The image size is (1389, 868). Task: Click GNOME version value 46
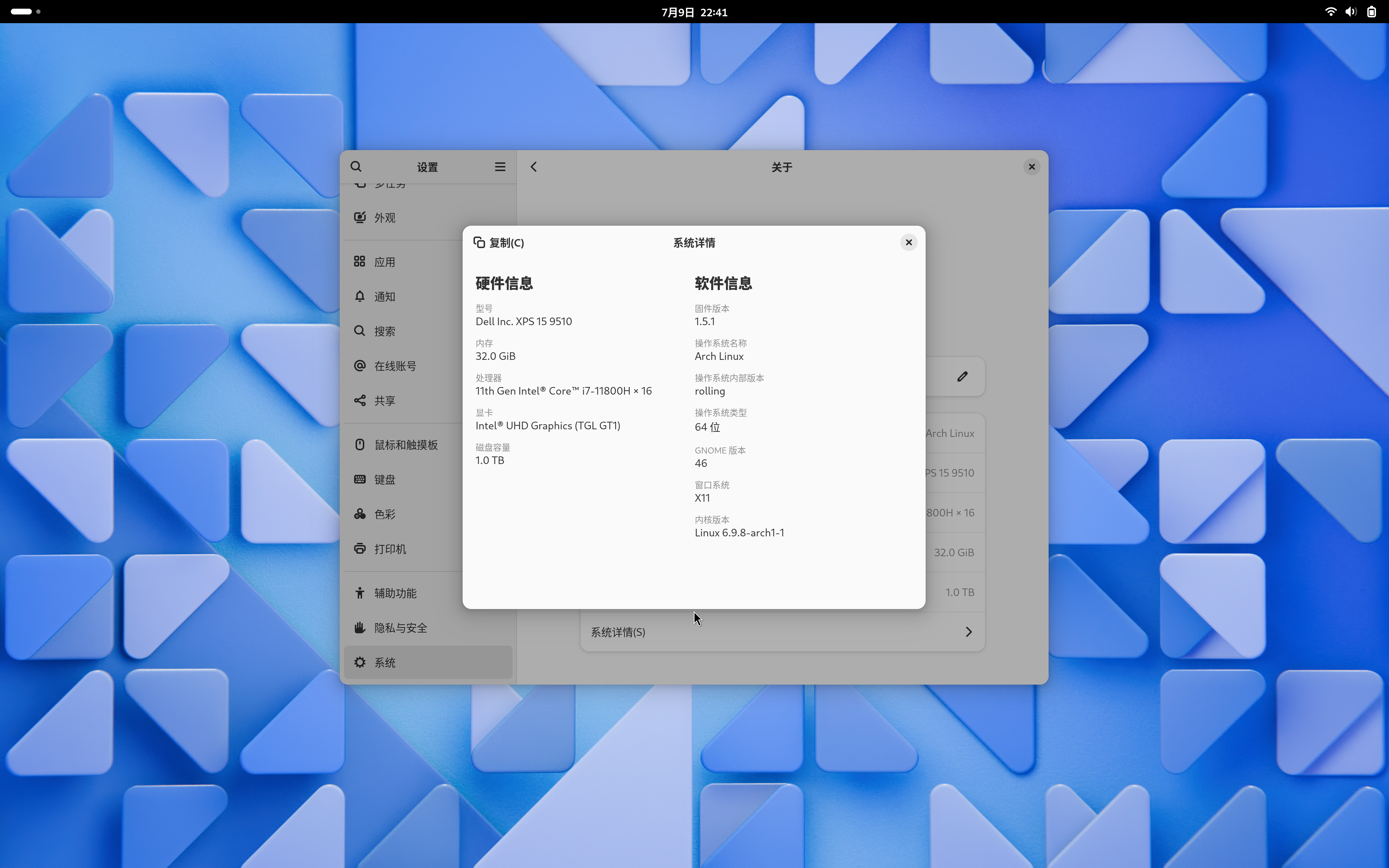[x=701, y=463]
